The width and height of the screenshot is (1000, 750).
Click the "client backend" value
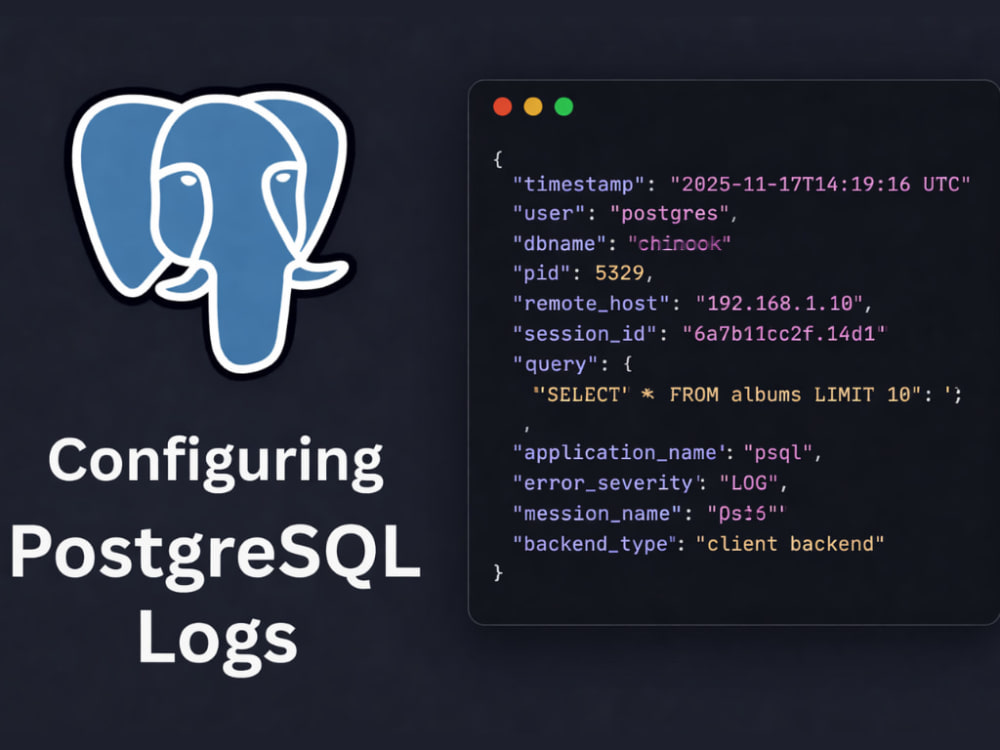[x=790, y=544]
